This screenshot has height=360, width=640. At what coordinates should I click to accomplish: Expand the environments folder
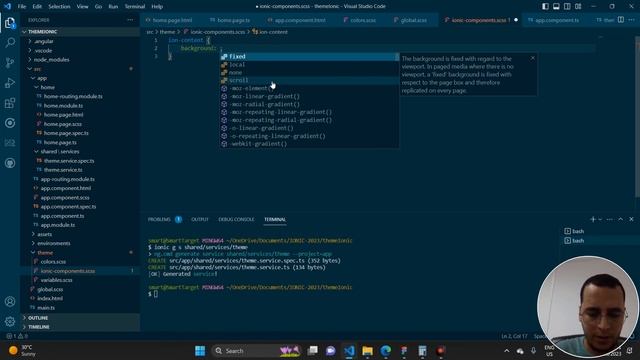(x=53, y=243)
